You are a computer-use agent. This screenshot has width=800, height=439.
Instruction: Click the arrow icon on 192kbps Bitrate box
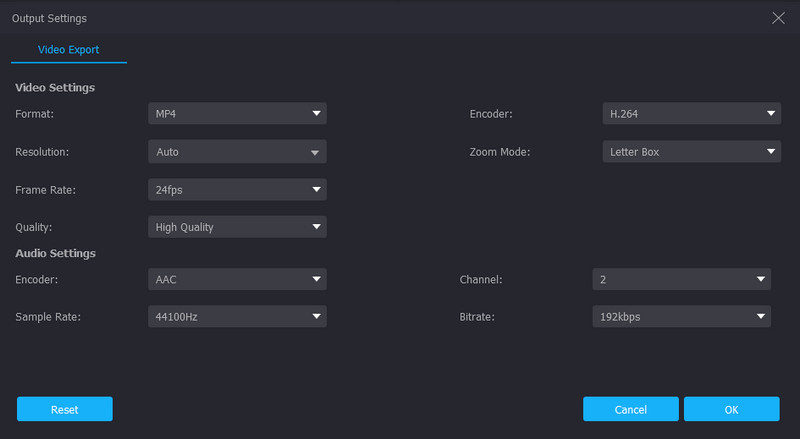coord(760,317)
